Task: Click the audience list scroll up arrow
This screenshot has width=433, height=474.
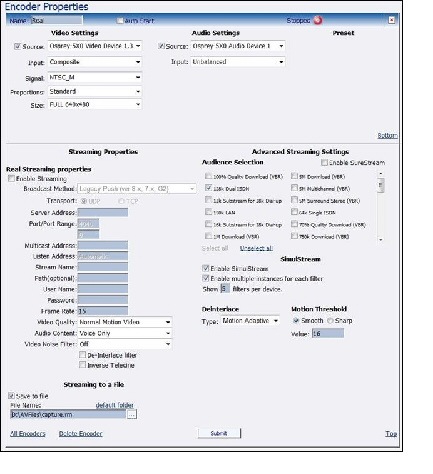Action: coord(381,174)
